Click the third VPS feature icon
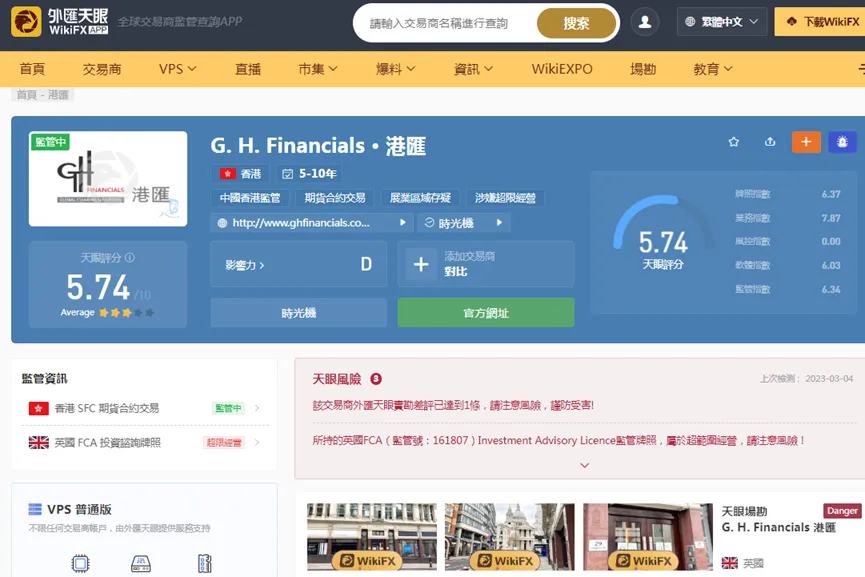 [204, 564]
